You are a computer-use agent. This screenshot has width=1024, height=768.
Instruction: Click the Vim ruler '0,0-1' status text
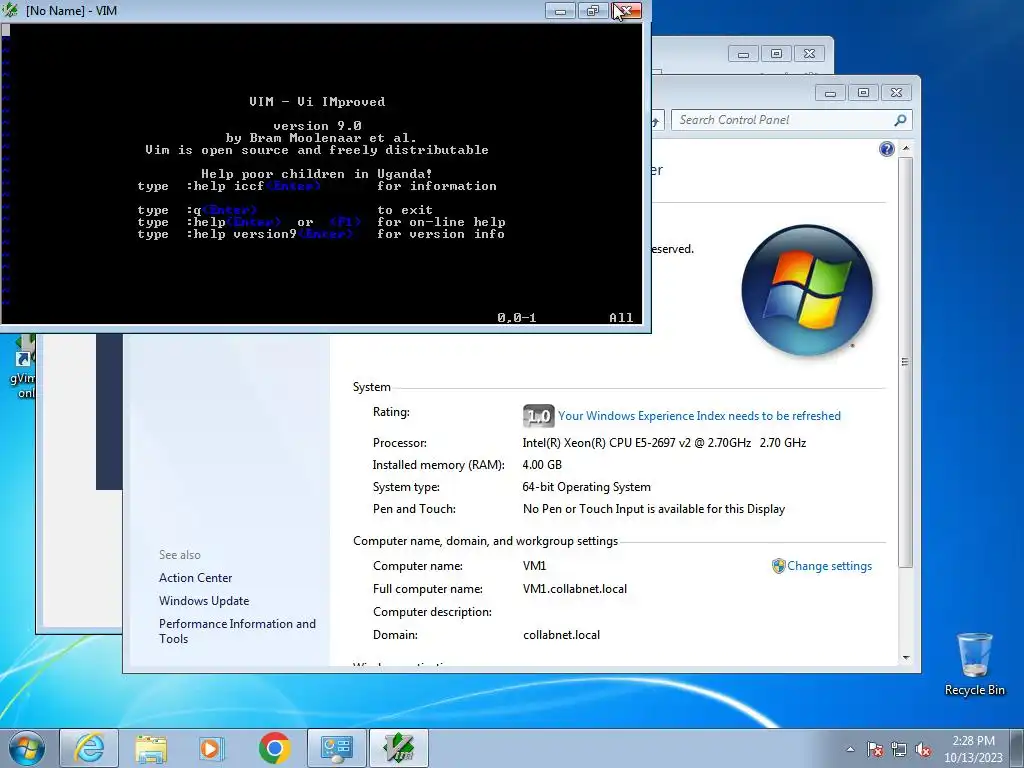pyautogui.click(x=517, y=318)
